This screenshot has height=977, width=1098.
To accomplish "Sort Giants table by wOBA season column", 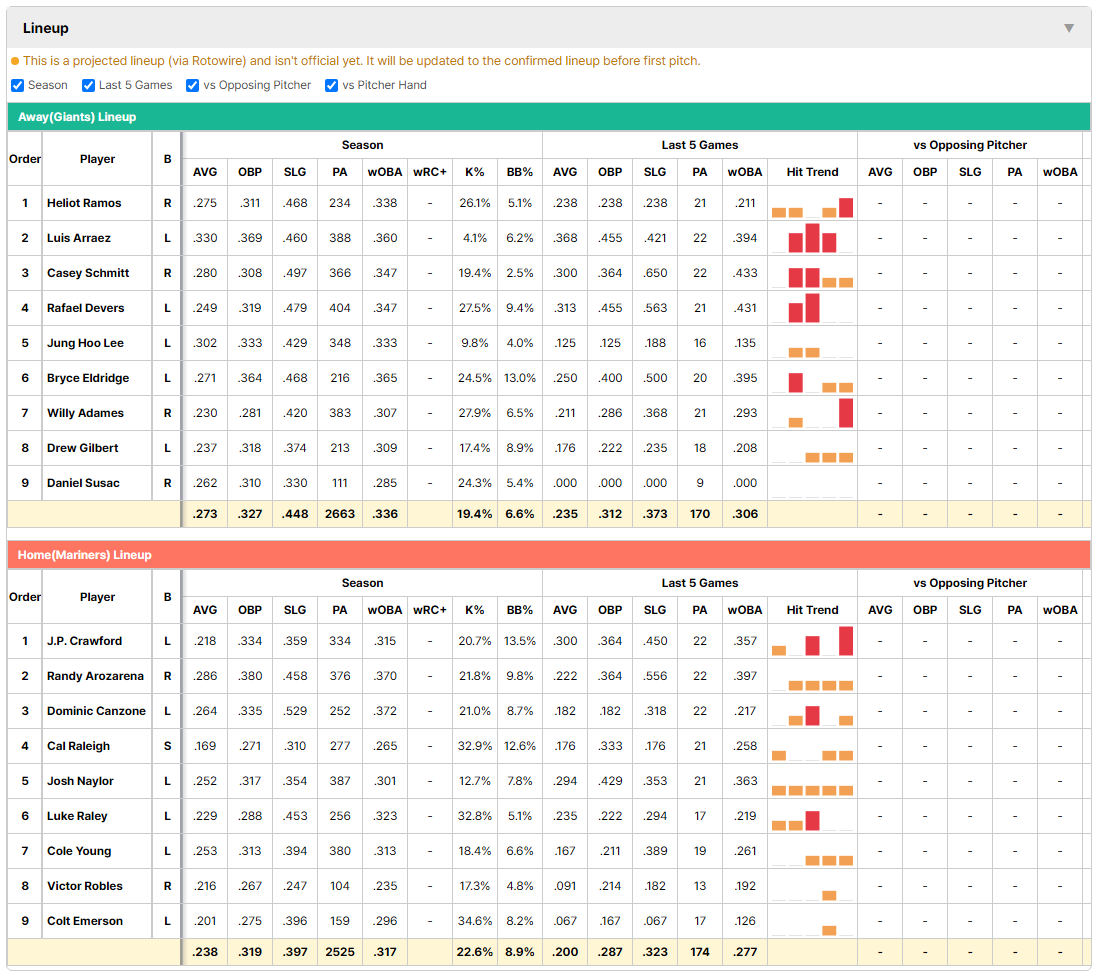I will click(x=384, y=172).
